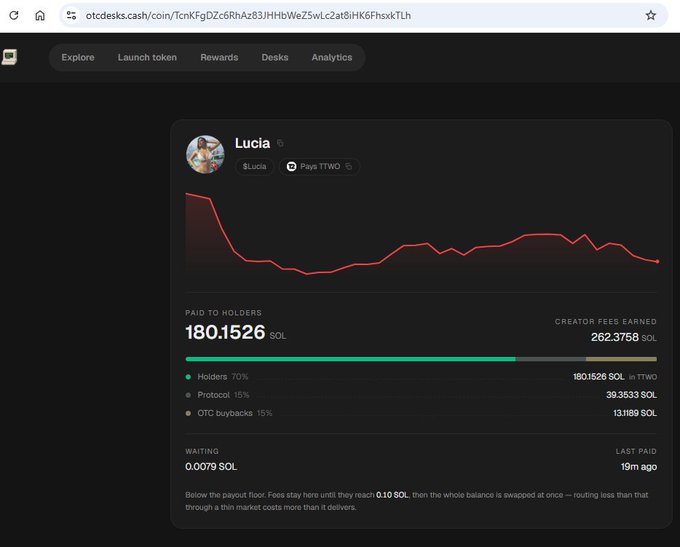The image size is (680, 547).
Task: Click the URL in the address bar
Action: 248,16
